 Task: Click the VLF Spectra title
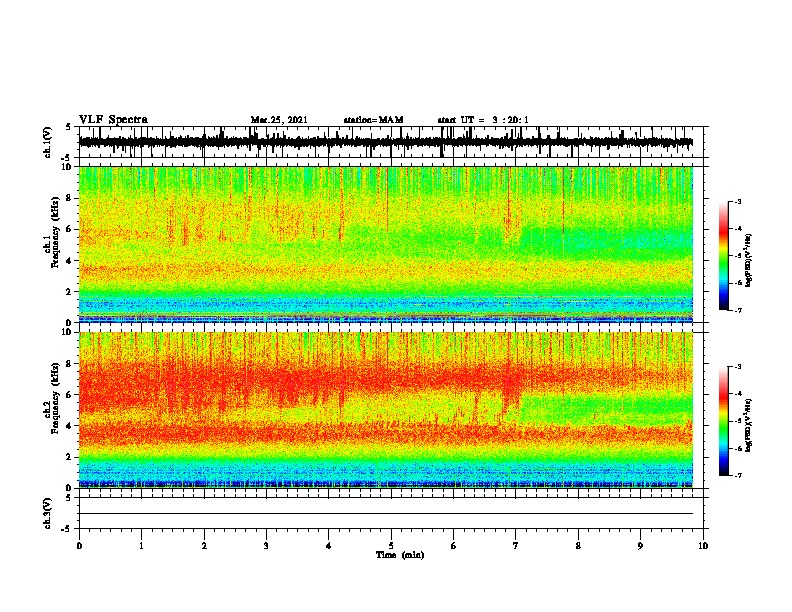point(113,120)
